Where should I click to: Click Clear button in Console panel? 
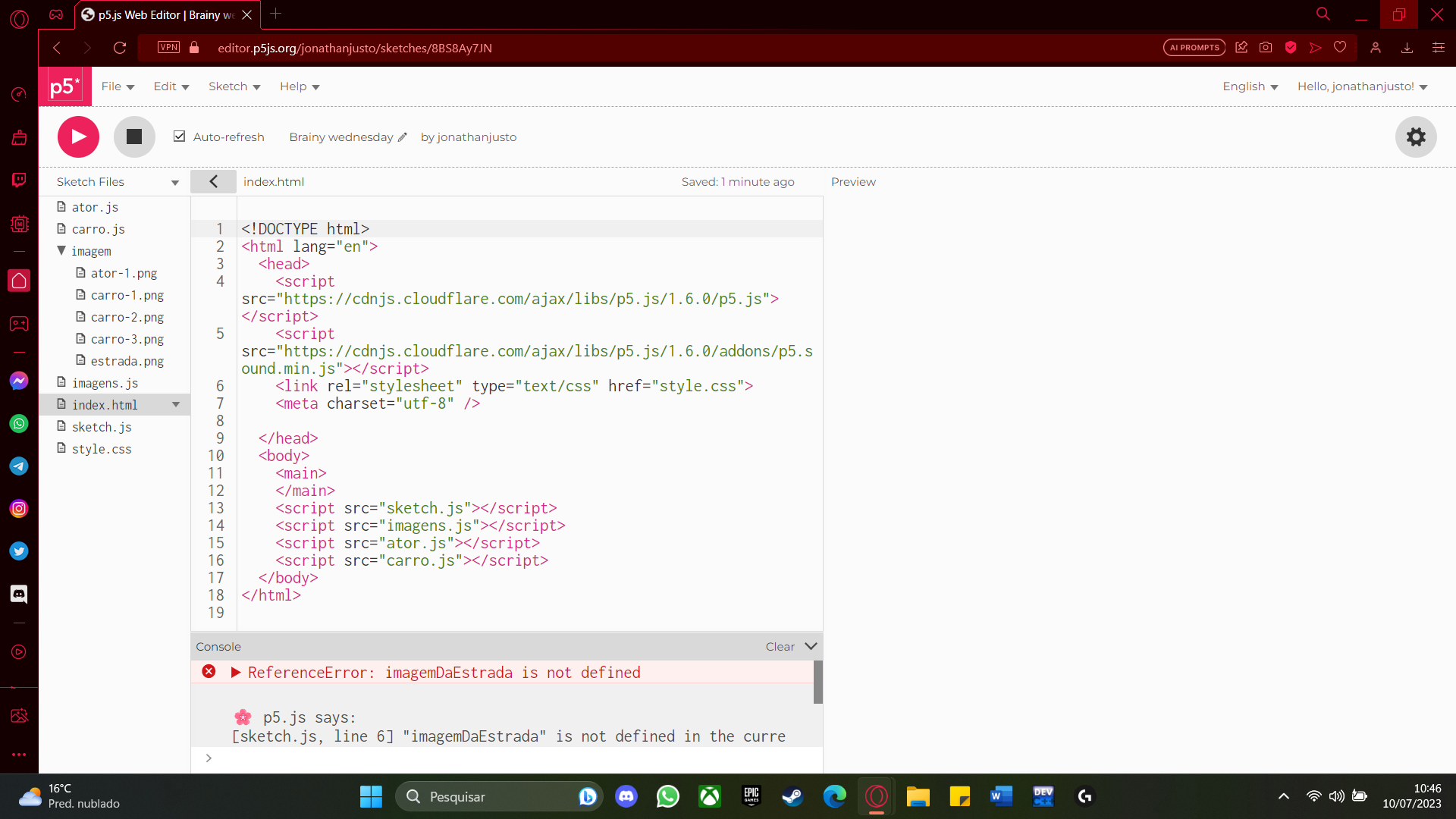780,646
